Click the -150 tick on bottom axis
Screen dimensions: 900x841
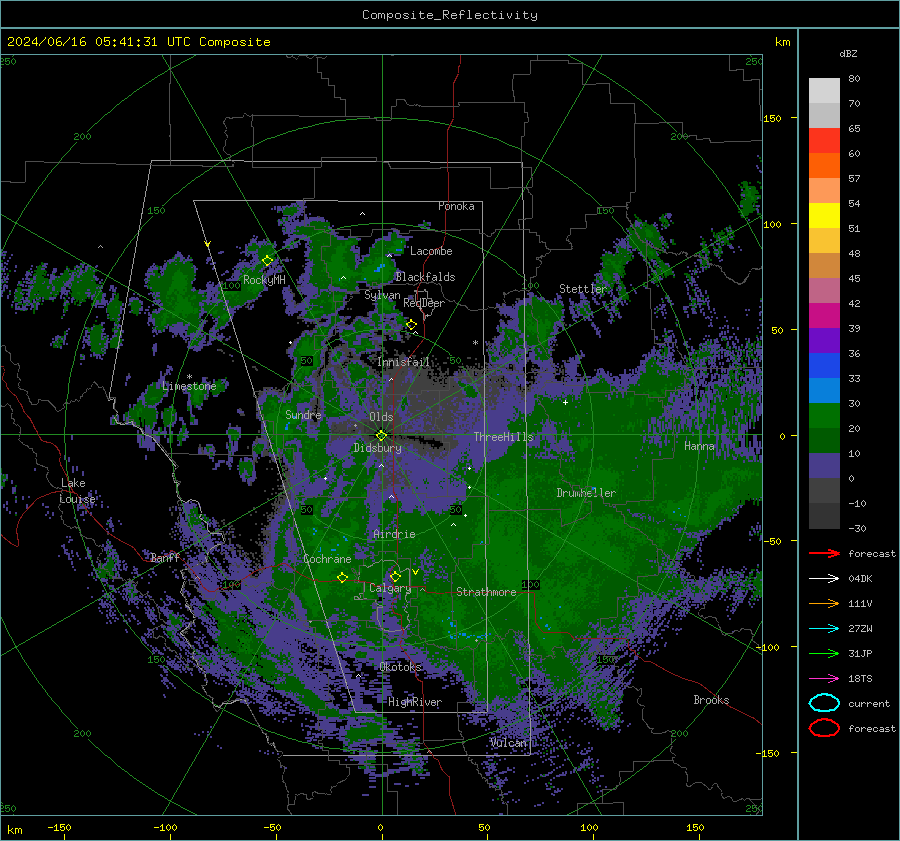coord(59,827)
